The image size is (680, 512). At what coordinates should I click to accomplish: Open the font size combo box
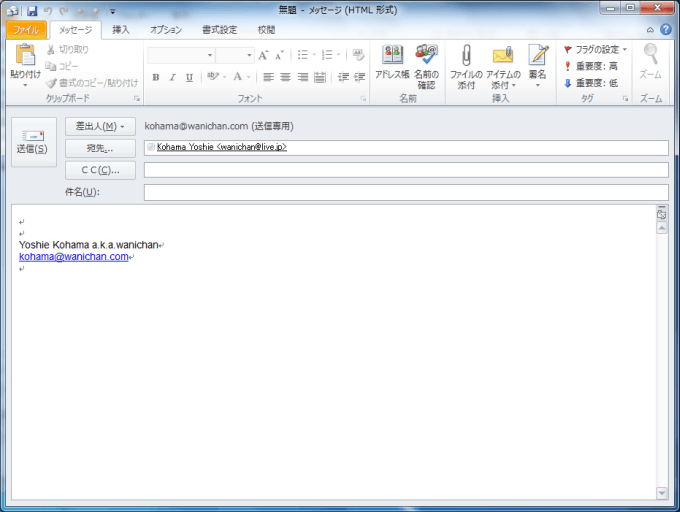coord(235,55)
